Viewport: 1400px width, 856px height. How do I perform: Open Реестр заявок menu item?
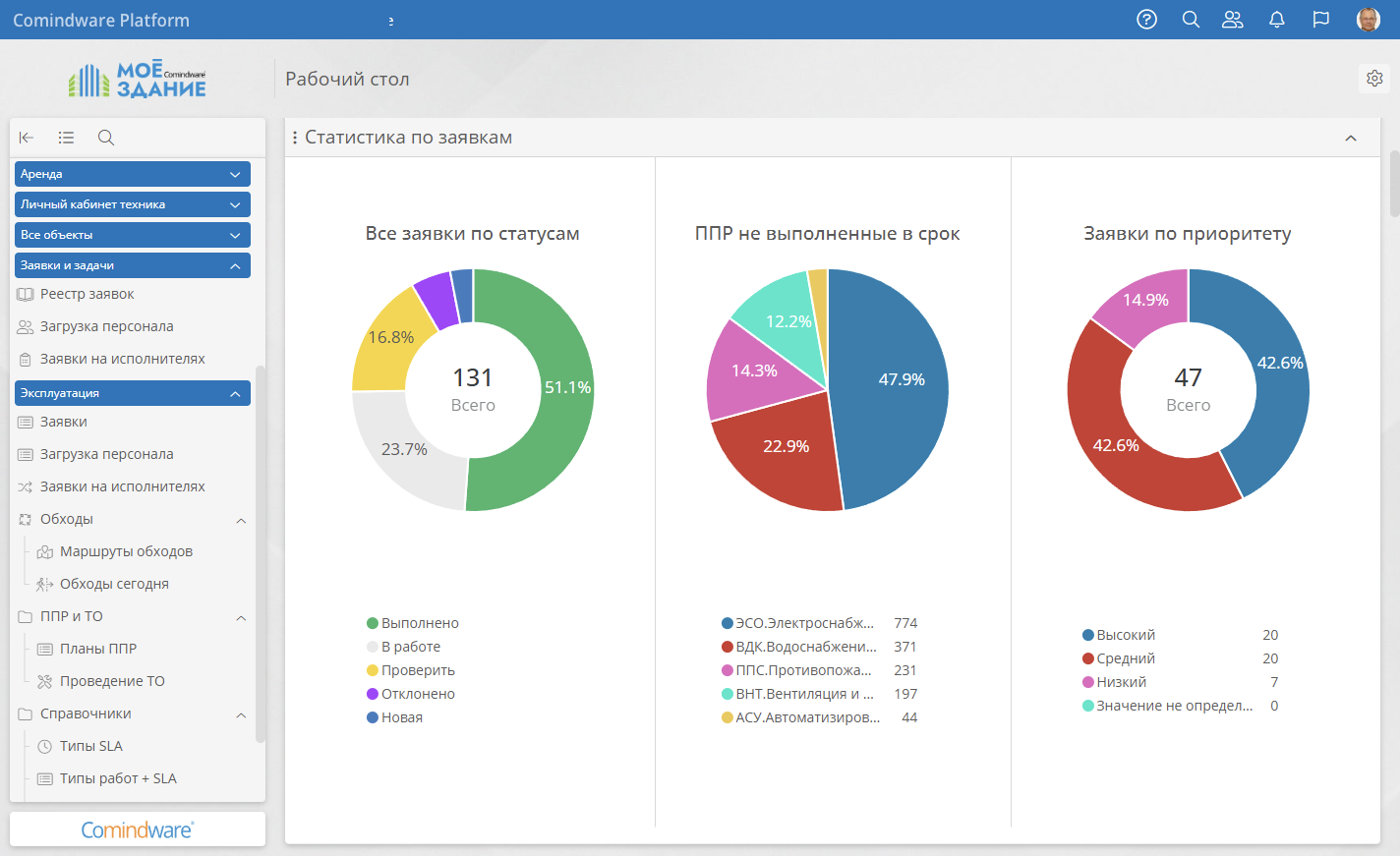87,294
